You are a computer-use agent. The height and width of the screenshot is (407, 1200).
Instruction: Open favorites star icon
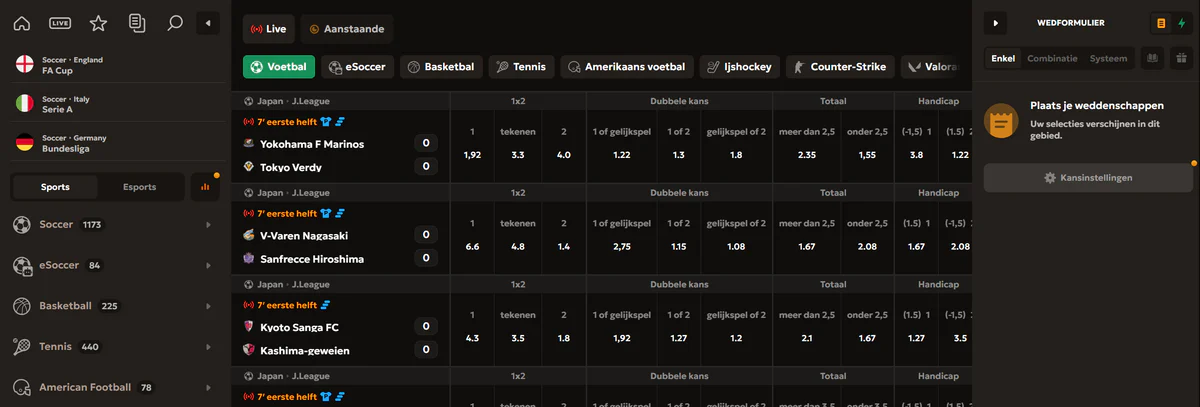[x=98, y=22]
